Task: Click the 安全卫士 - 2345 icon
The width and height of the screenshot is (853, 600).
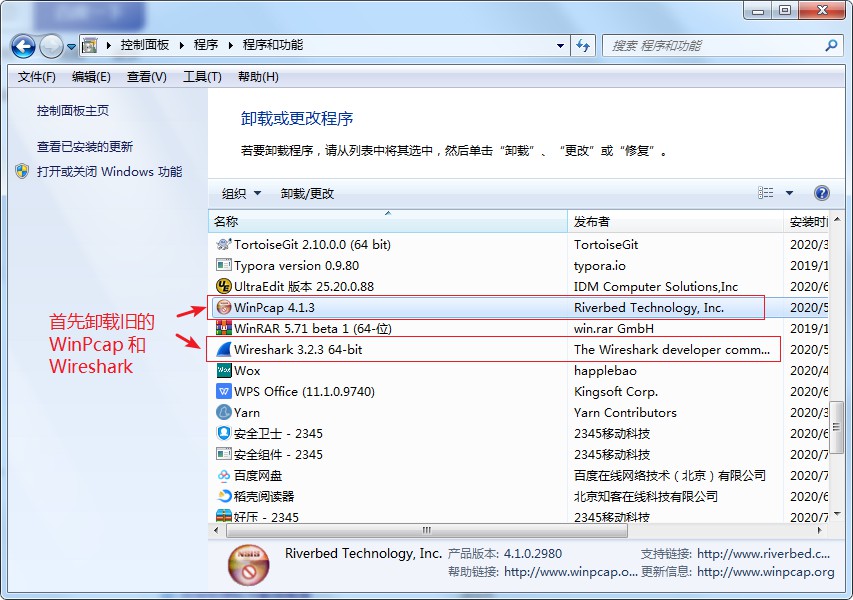Action: [x=224, y=433]
